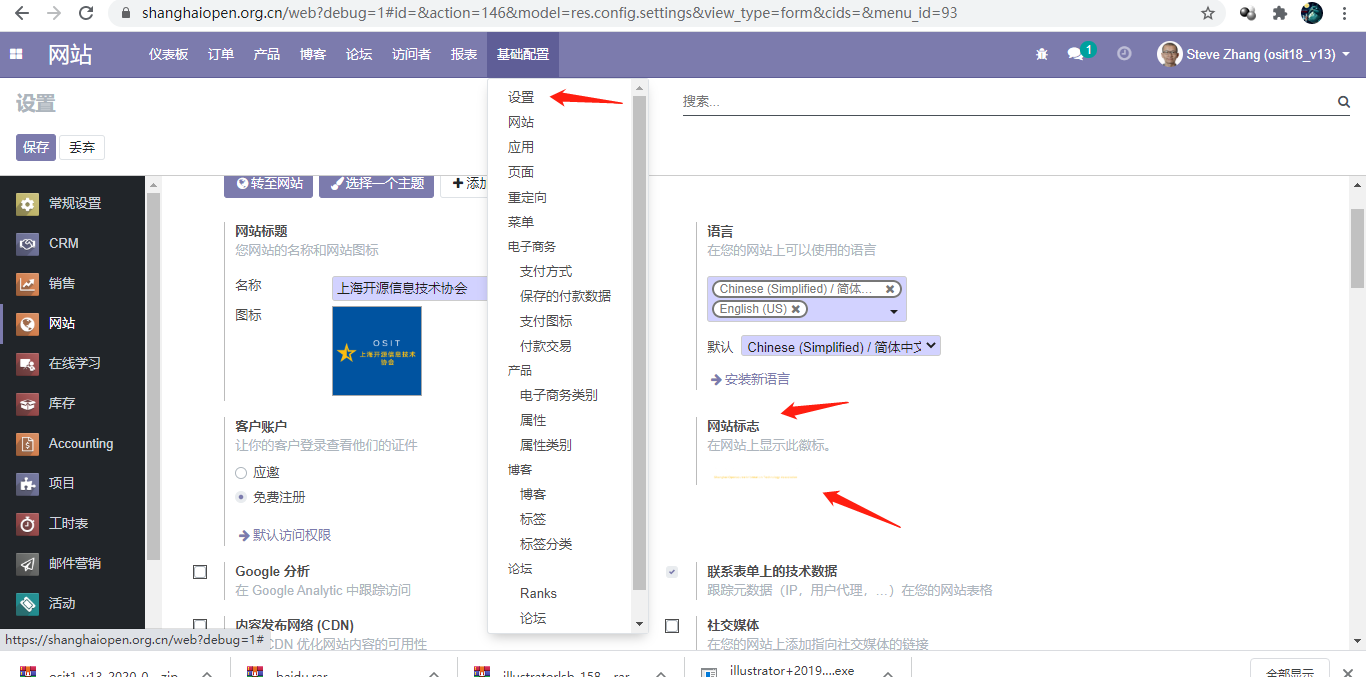Choose 设置 from the dropdown menu

pyautogui.click(x=521, y=97)
